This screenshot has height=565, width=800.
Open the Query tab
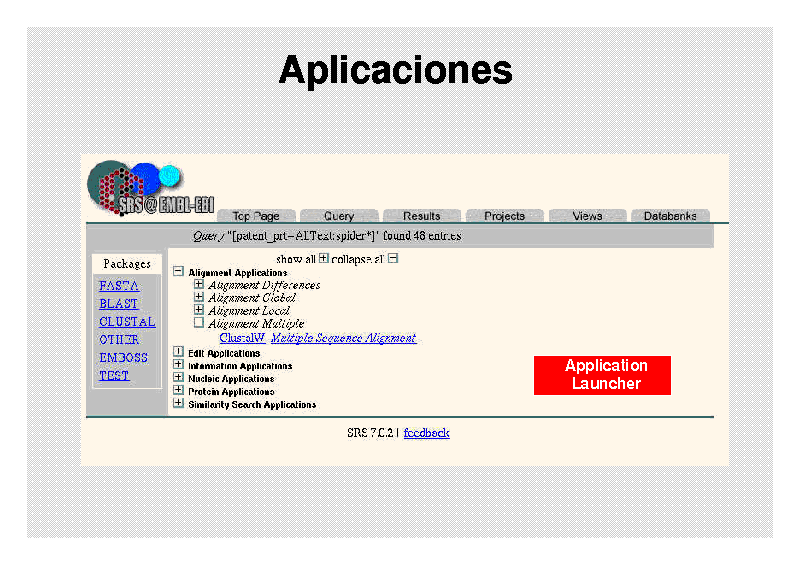coord(339,216)
